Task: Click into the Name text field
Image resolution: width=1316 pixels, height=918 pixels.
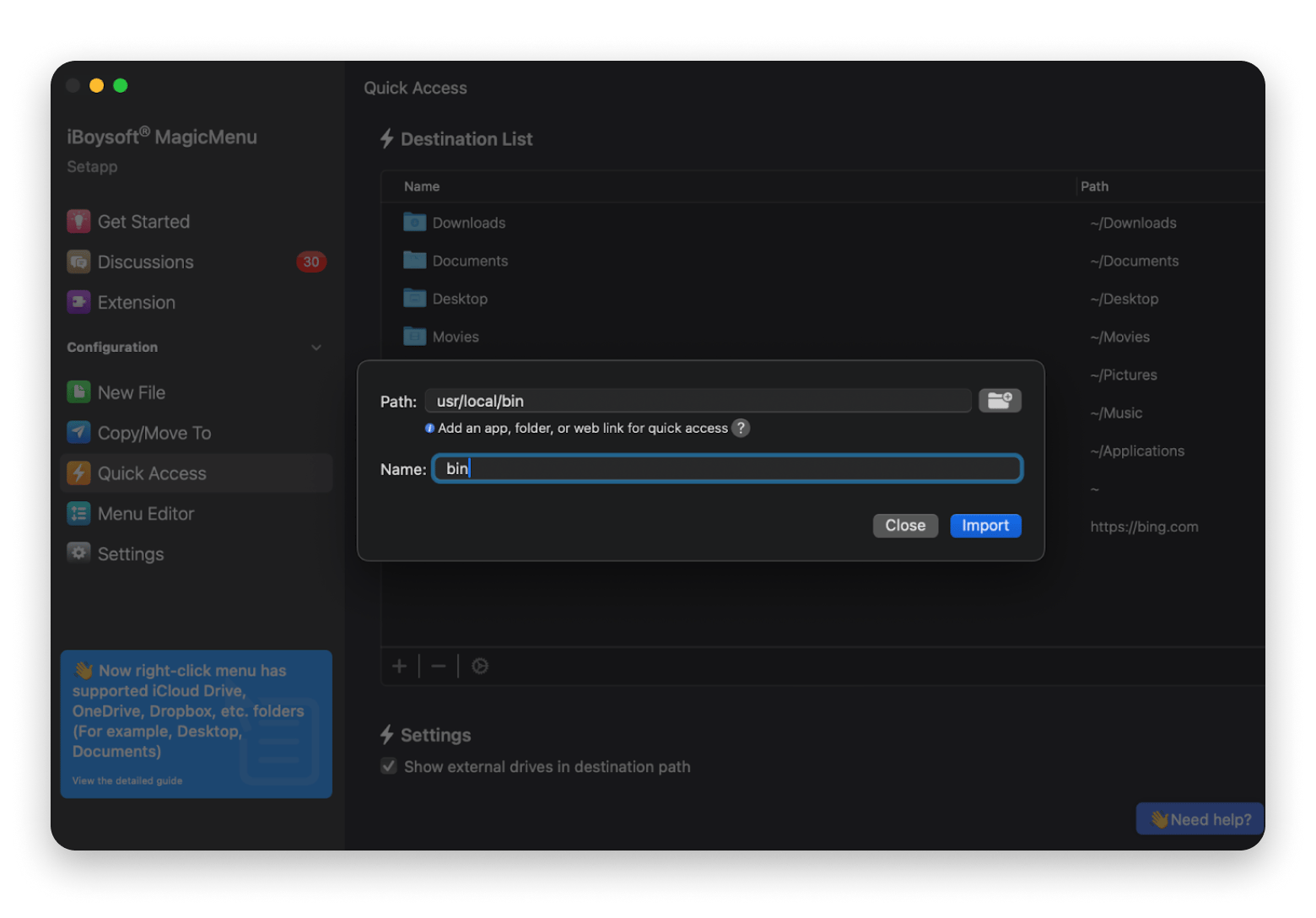Action: point(726,469)
